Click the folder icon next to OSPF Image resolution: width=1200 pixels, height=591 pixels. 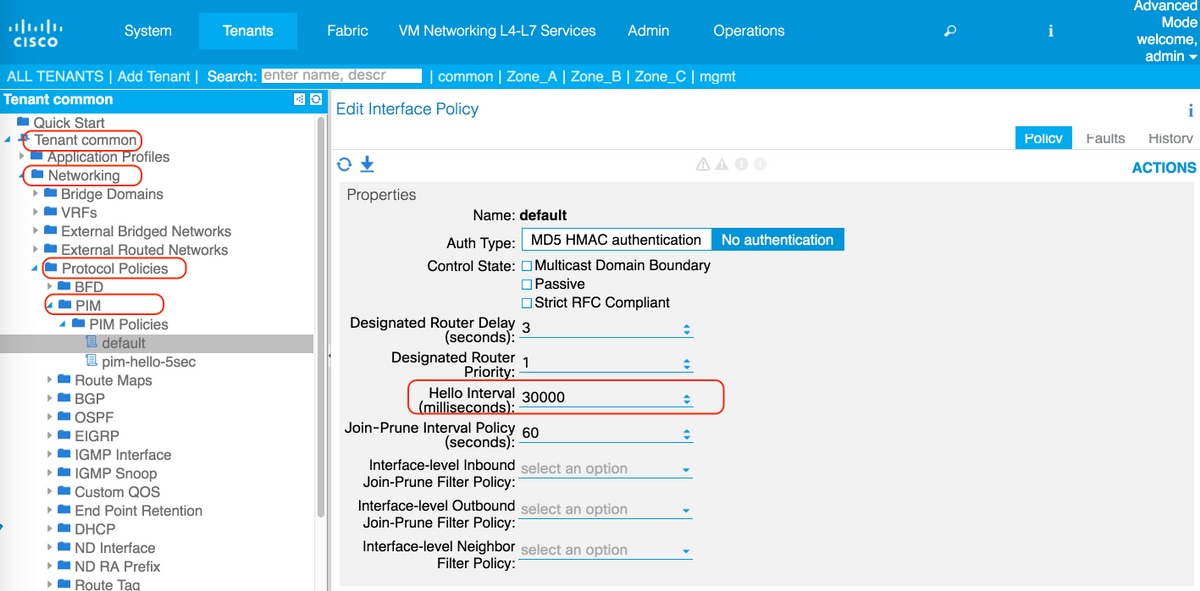tap(65, 416)
